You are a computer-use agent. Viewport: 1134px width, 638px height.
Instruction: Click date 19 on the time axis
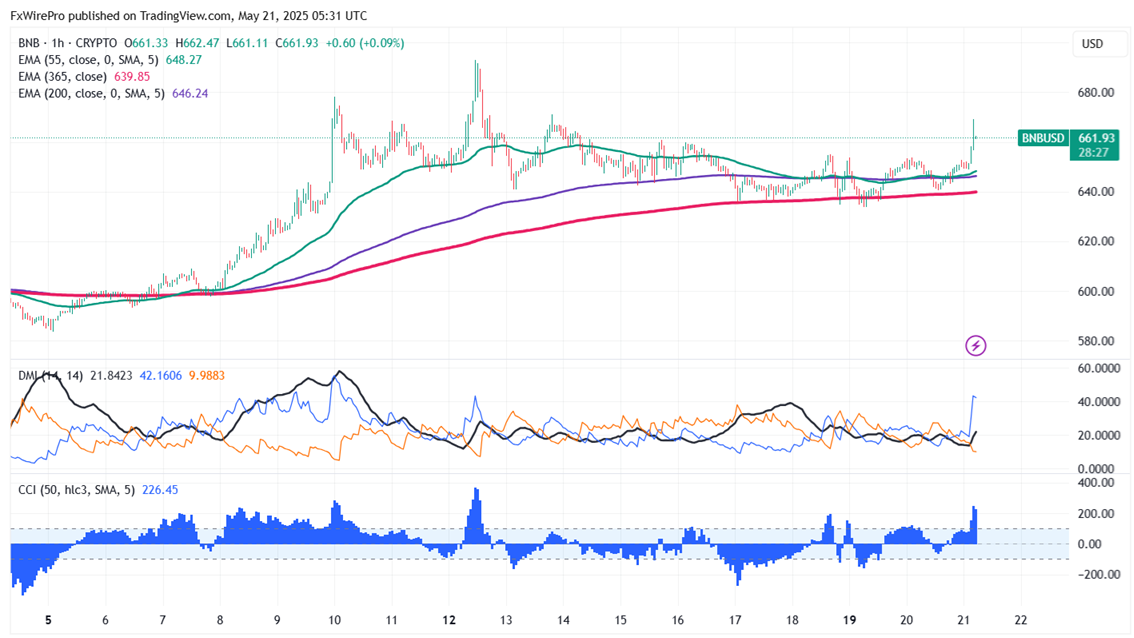point(850,621)
